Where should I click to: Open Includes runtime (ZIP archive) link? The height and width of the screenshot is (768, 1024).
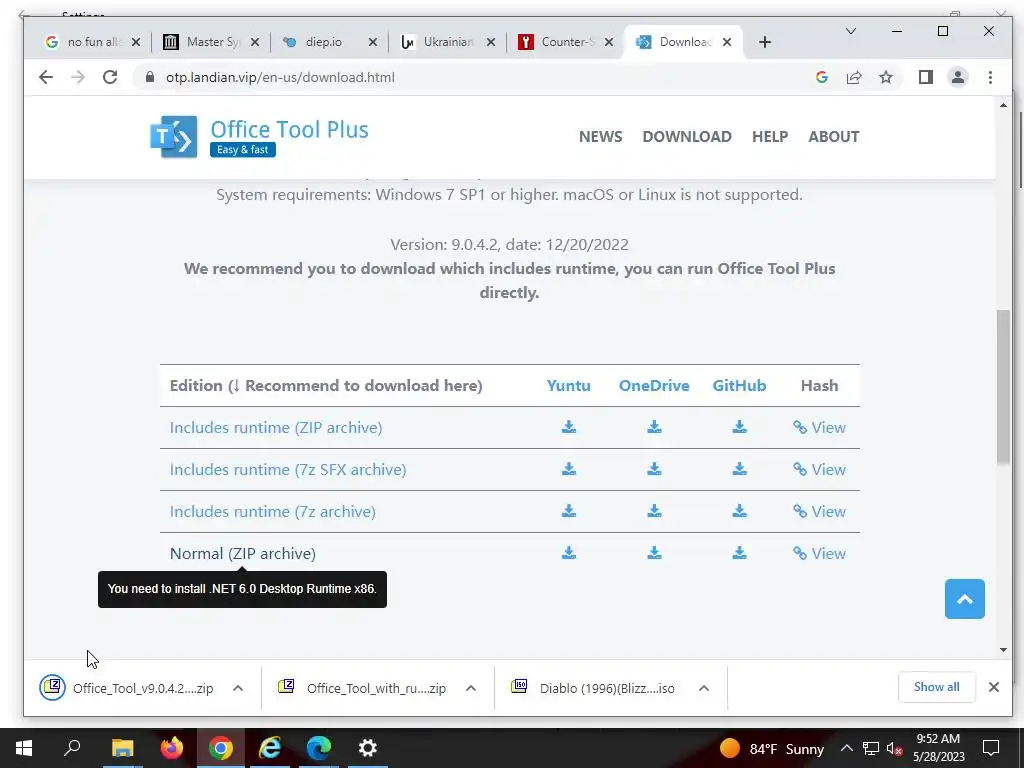[276, 428]
